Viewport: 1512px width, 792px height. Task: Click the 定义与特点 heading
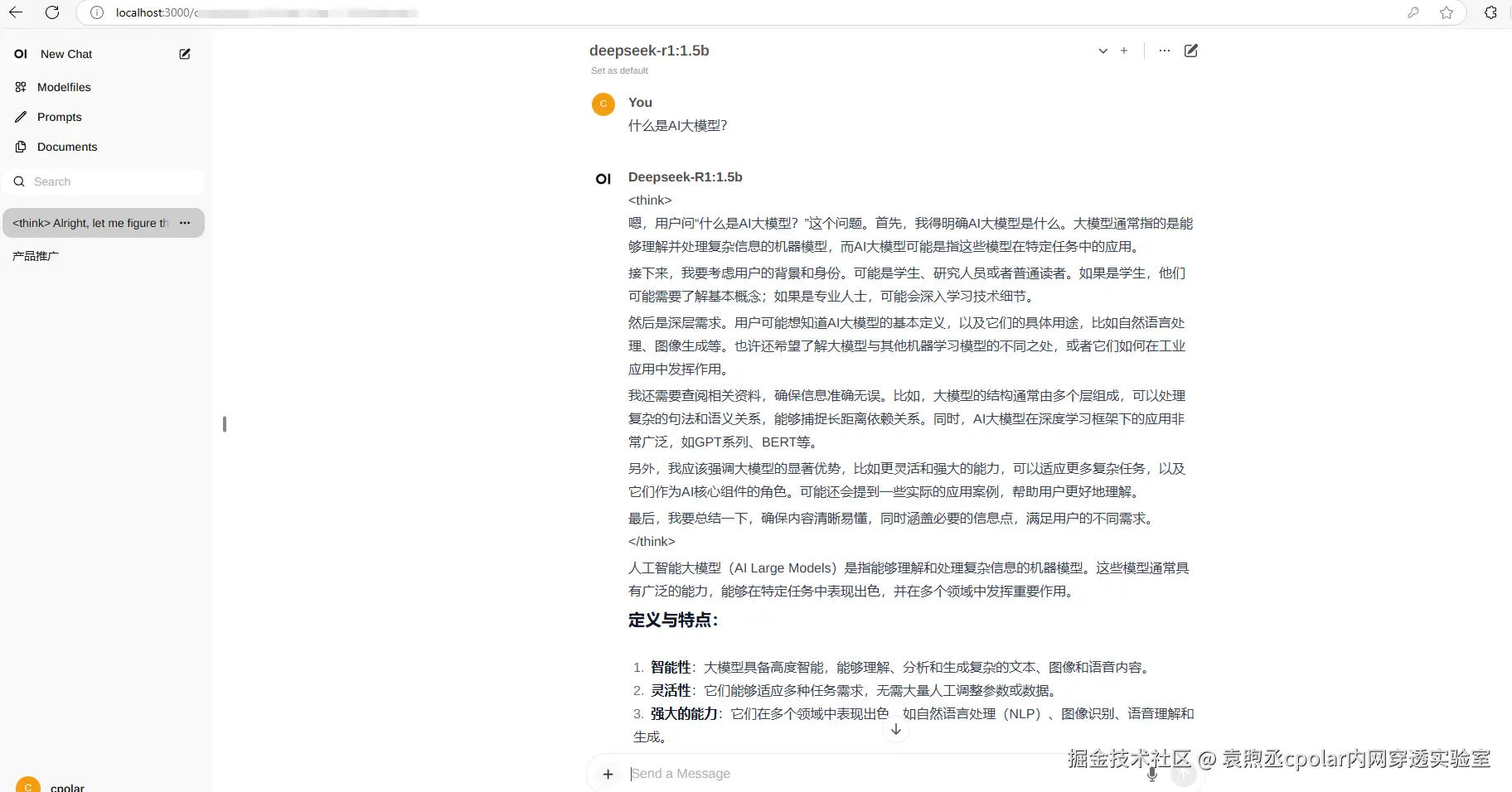(x=673, y=621)
